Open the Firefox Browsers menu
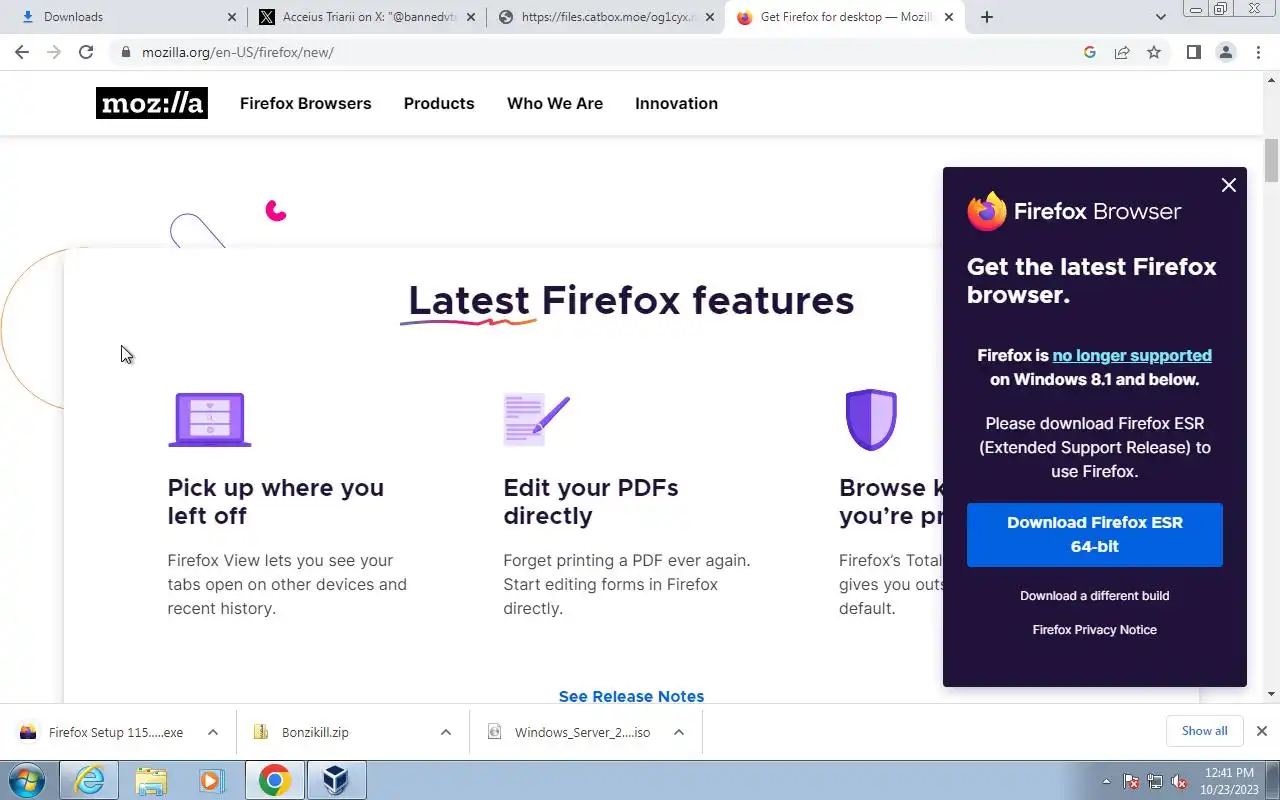The height and width of the screenshot is (800, 1280). [x=305, y=103]
